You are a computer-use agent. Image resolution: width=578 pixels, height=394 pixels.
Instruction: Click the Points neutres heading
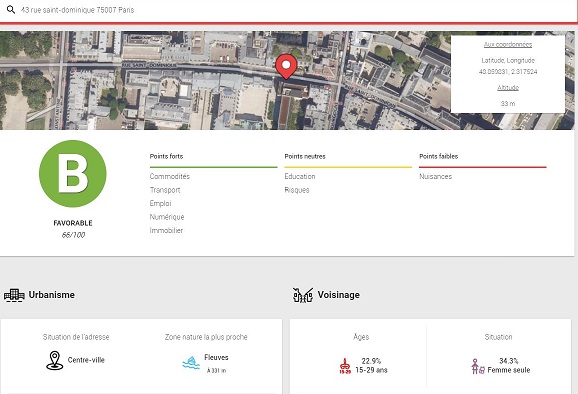tap(305, 156)
